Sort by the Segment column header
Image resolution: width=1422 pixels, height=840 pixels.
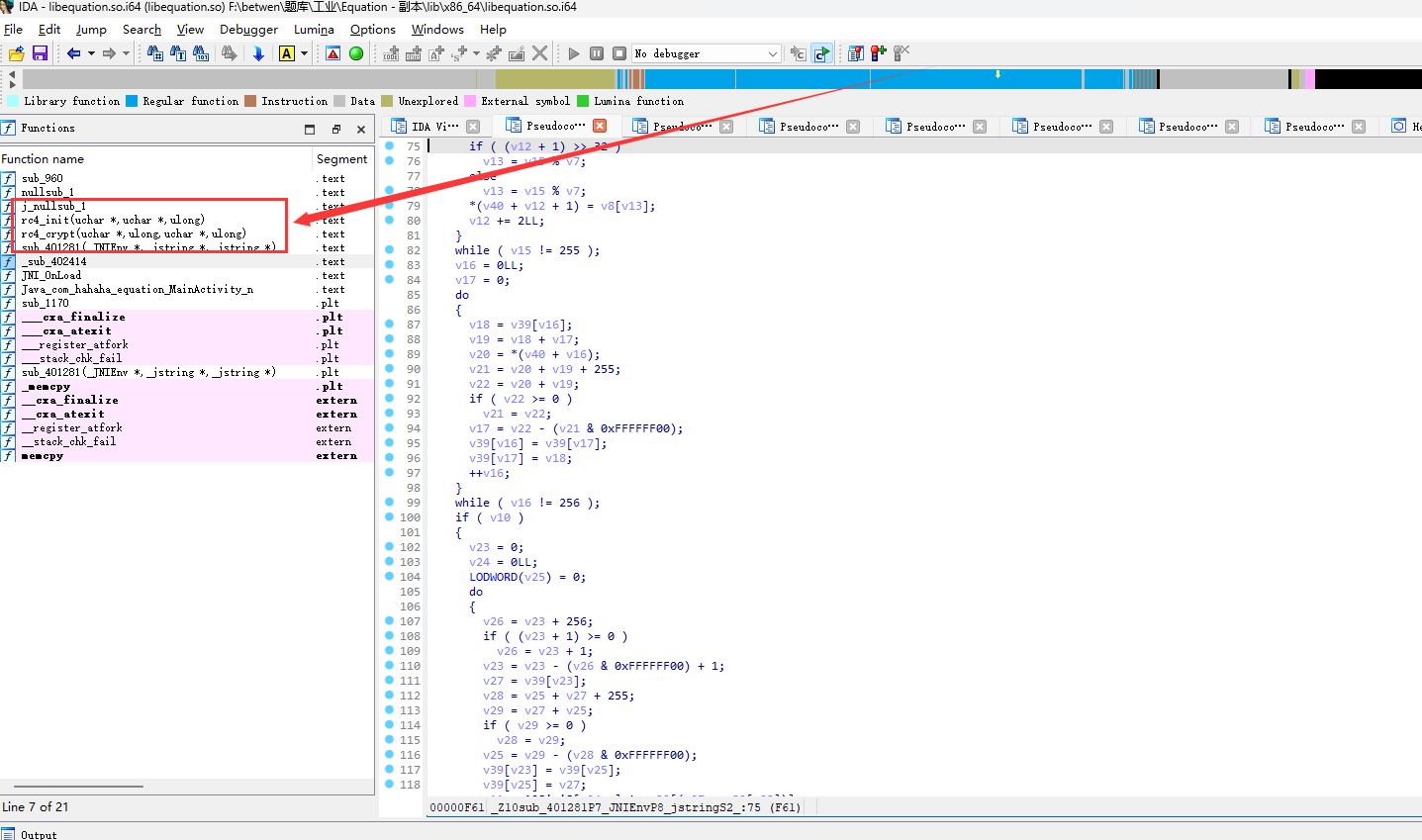click(x=342, y=158)
